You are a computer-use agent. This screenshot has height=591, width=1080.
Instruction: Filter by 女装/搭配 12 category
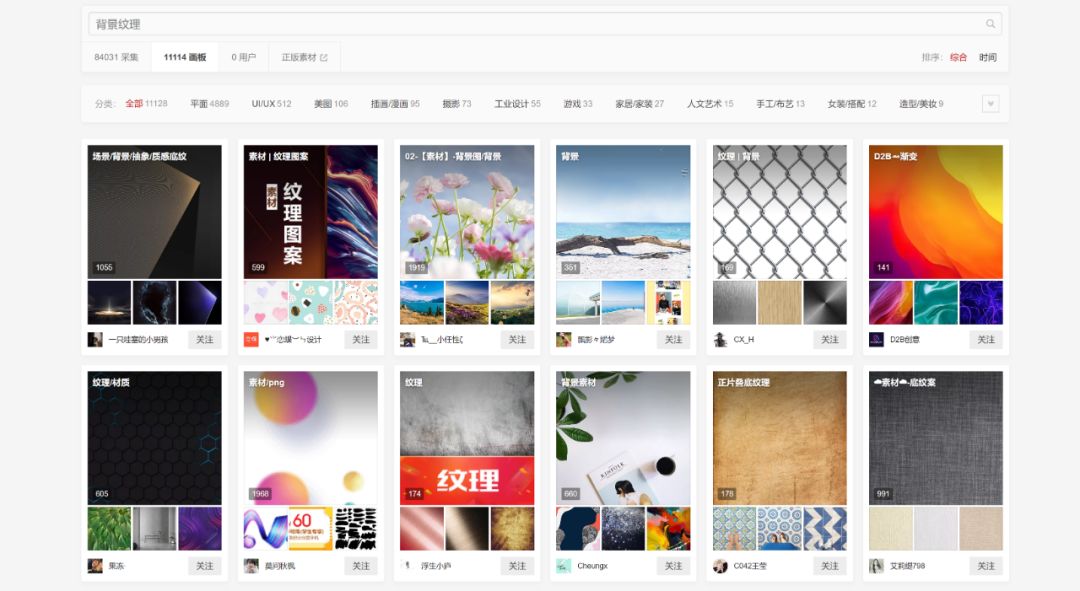point(851,104)
